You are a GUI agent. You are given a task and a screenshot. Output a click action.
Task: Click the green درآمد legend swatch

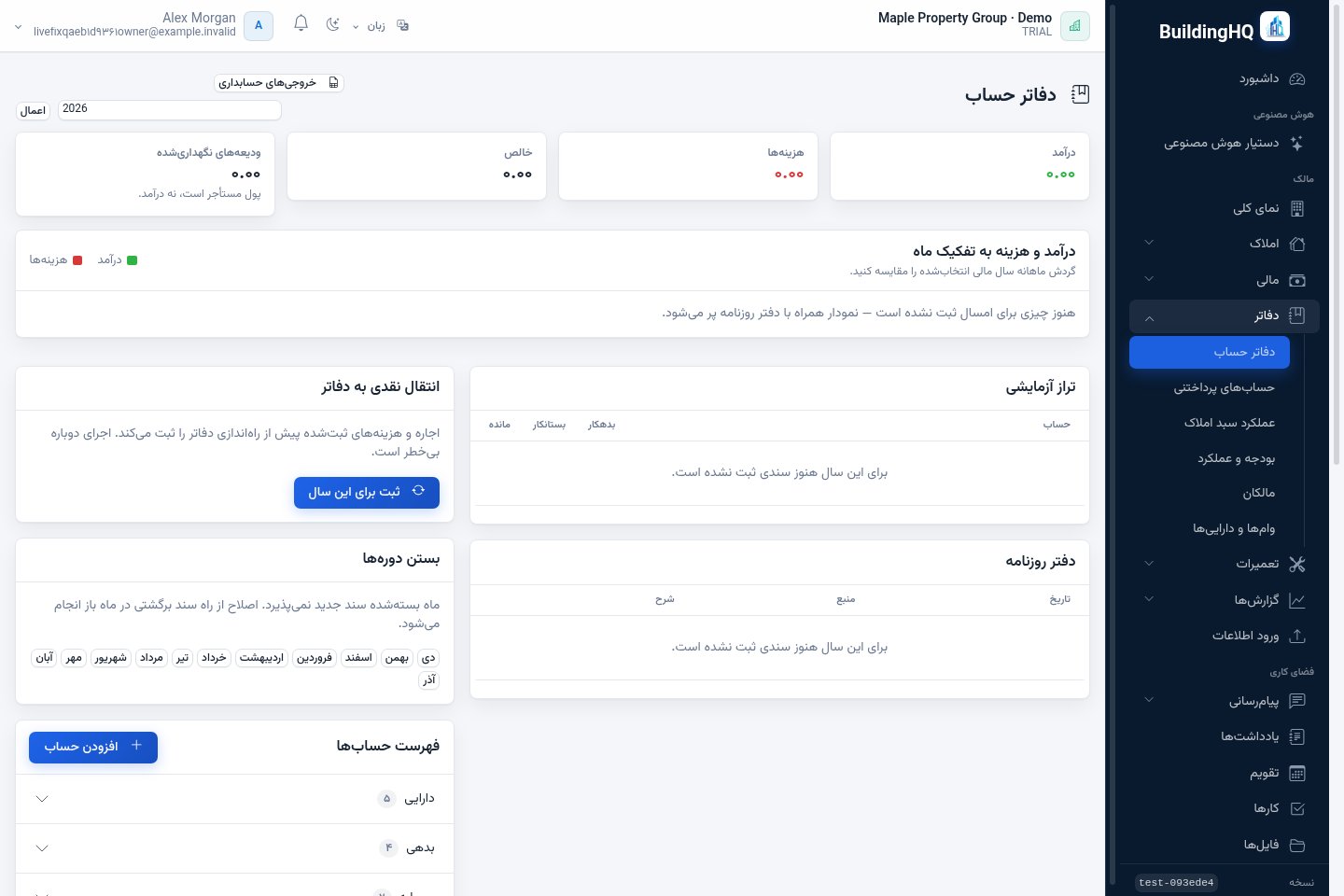[x=133, y=260]
